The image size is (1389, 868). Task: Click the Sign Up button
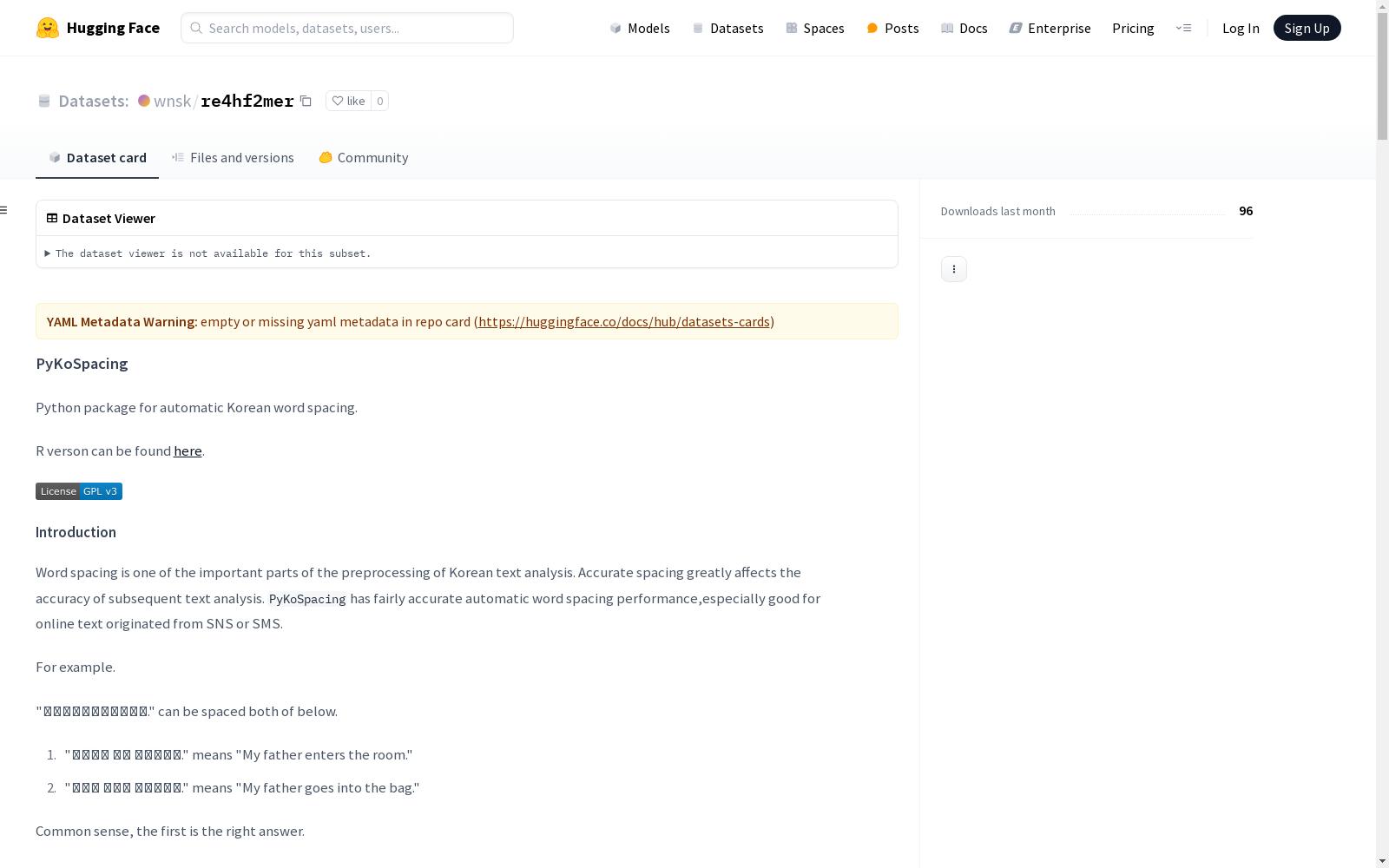point(1307,28)
